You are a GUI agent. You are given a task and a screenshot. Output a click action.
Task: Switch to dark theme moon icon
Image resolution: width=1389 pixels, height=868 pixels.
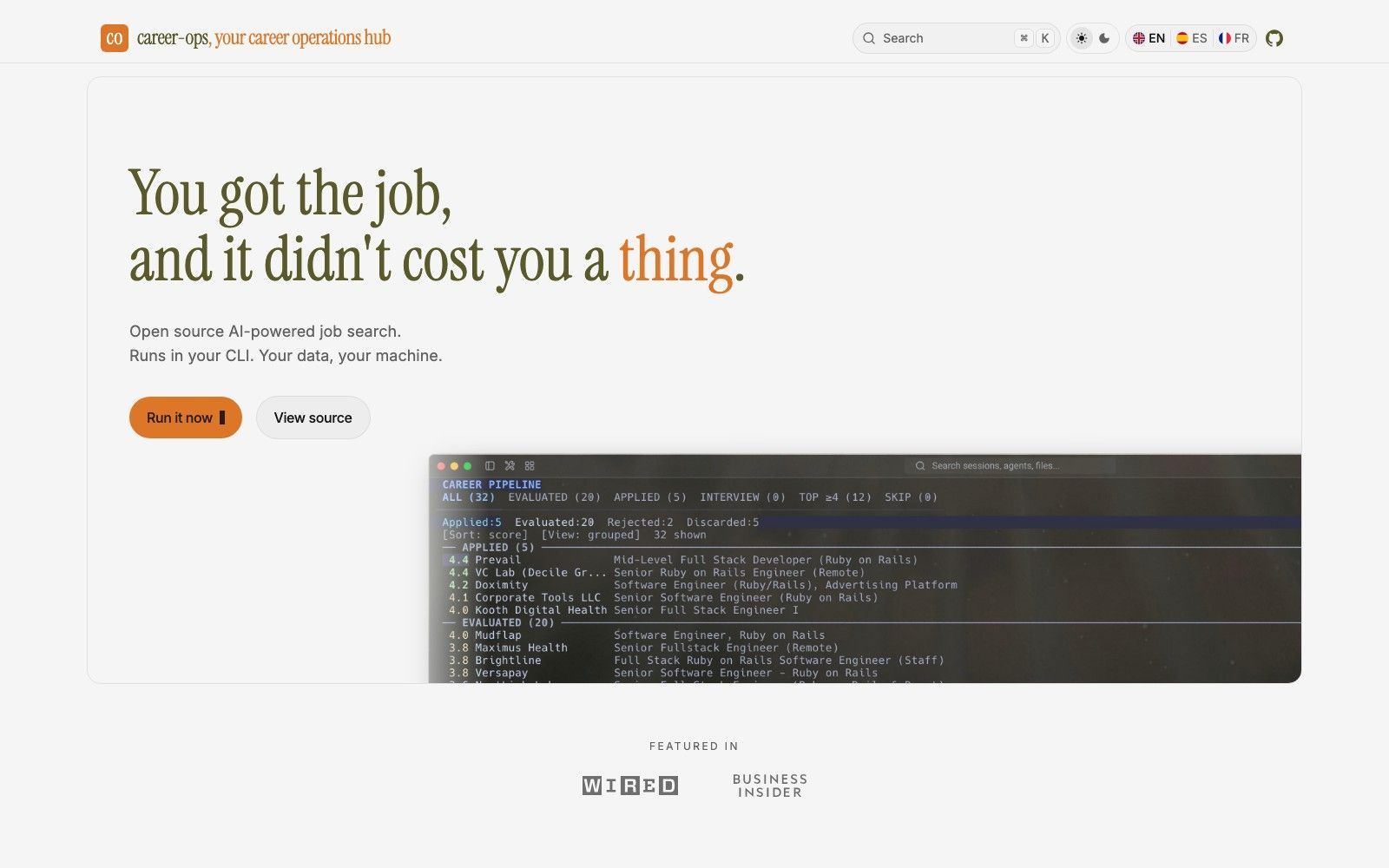[x=1104, y=38]
